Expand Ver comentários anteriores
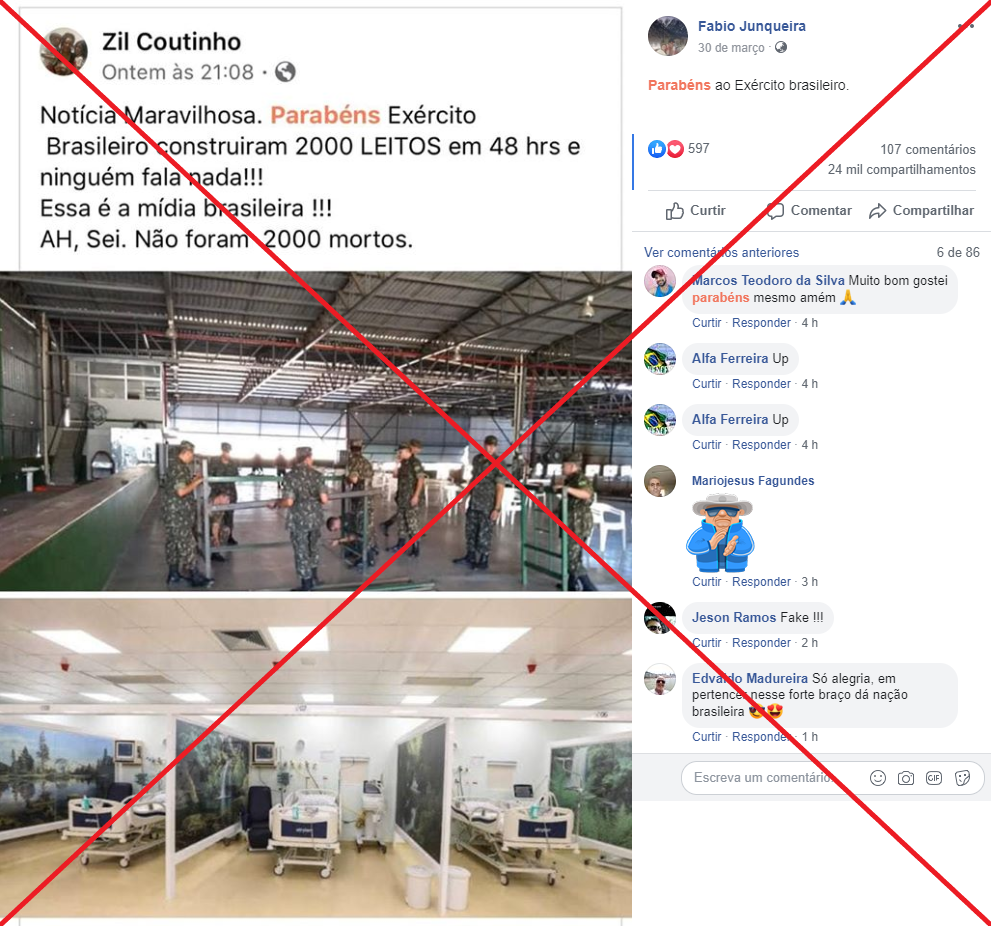The image size is (991, 926). click(x=721, y=252)
